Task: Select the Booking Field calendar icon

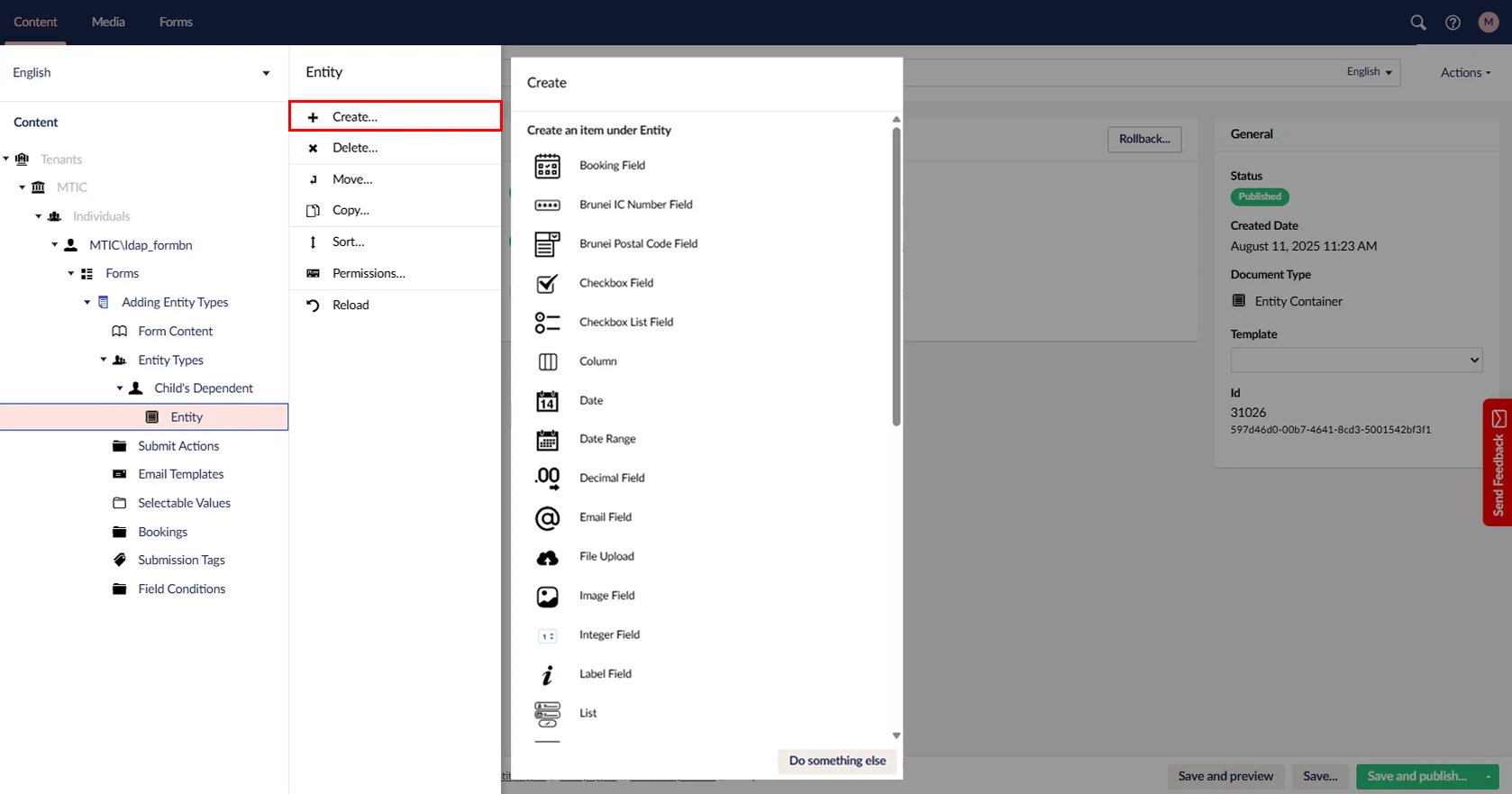Action: (547, 166)
